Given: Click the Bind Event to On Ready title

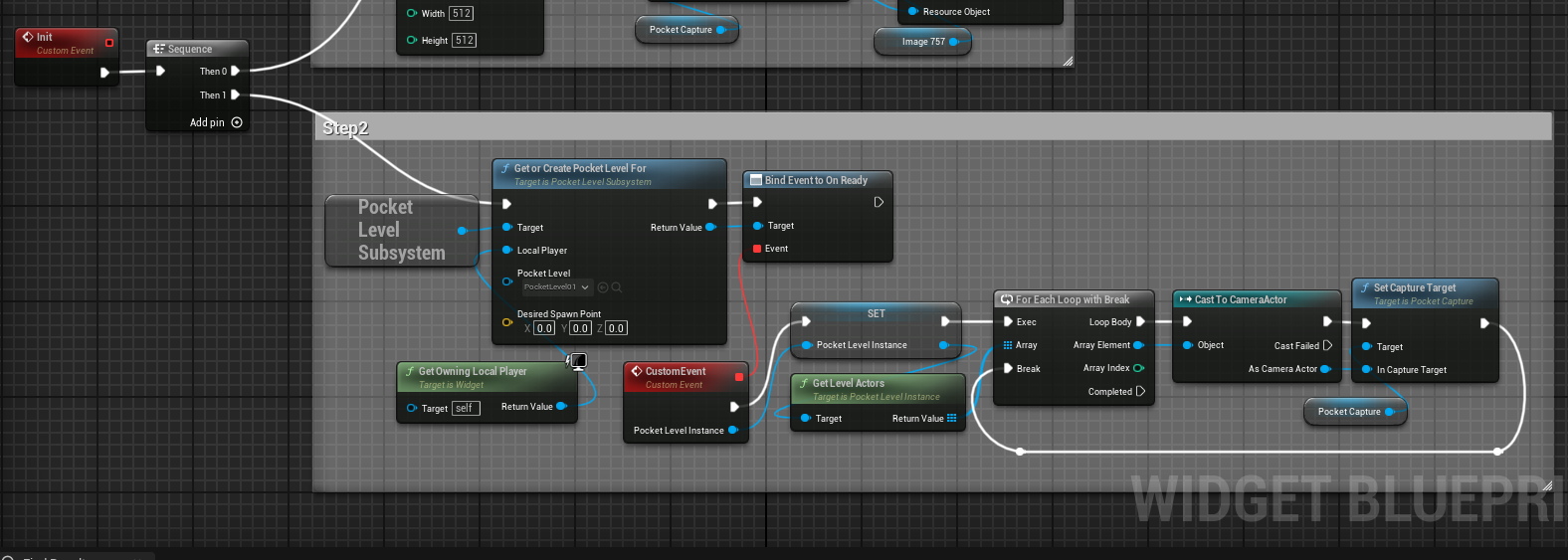Looking at the screenshot, I should pos(816,180).
